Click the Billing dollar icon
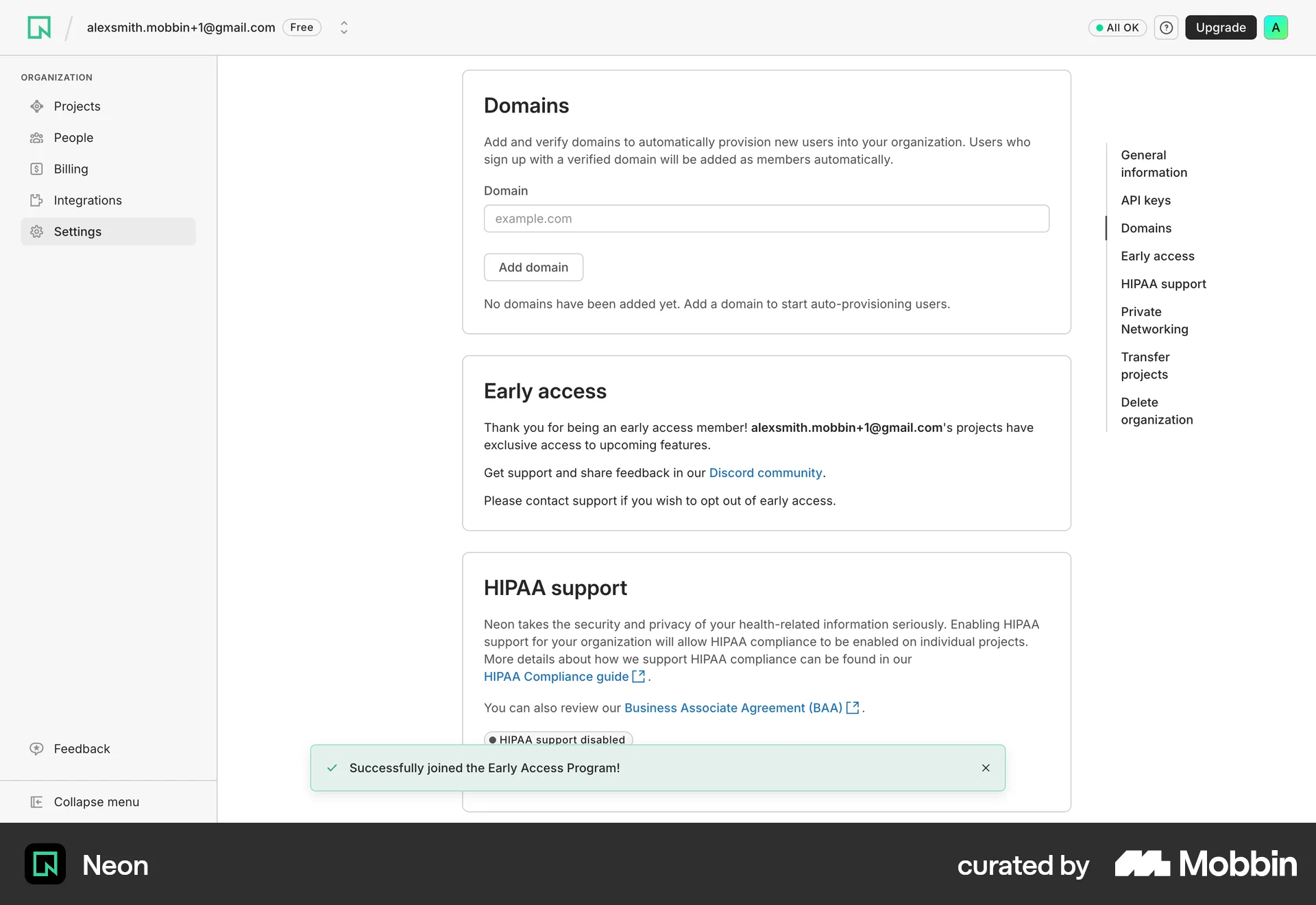 click(x=37, y=169)
